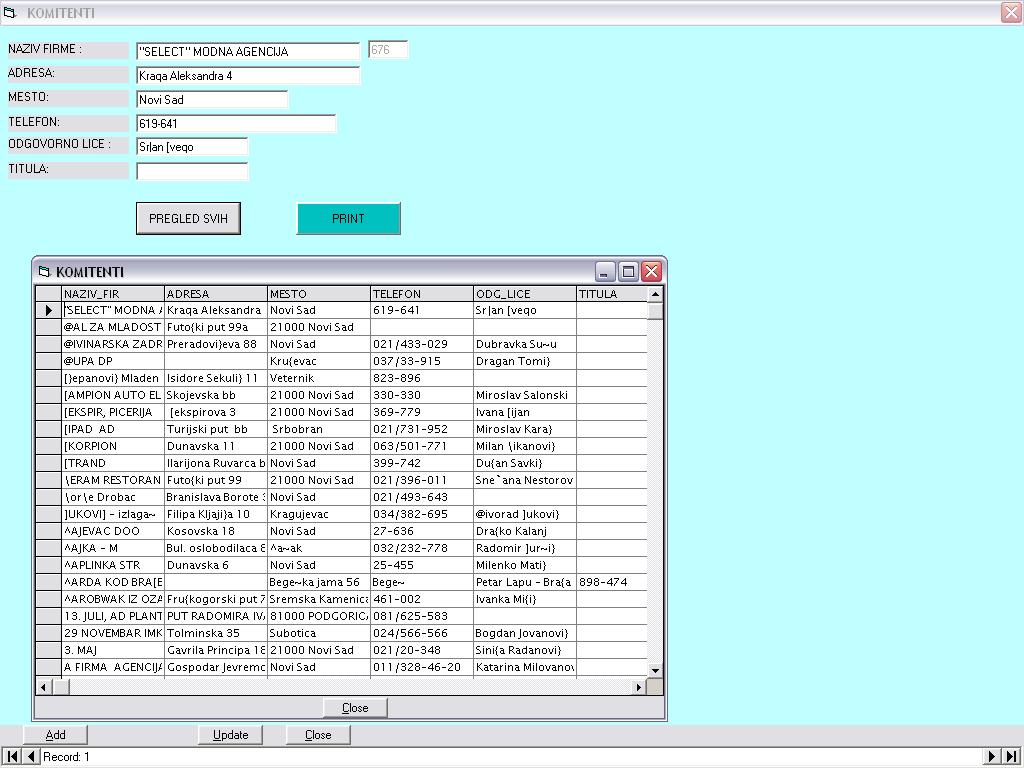The image size is (1024, 768).
Task: Click grid horizontal scroll left arrow
Action: pyautogui.click(x=44, y=686)
